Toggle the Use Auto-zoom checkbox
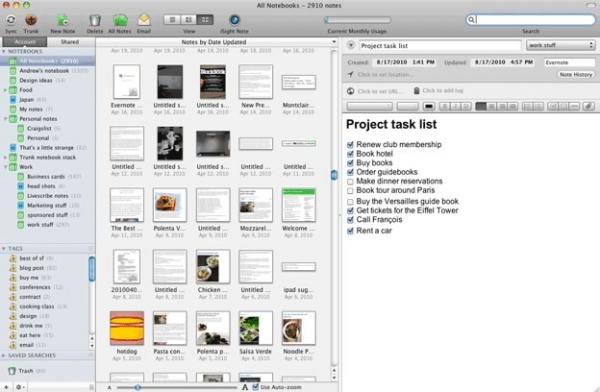The width and height of the screenshot is (600, 392). (x=256, y=387)
